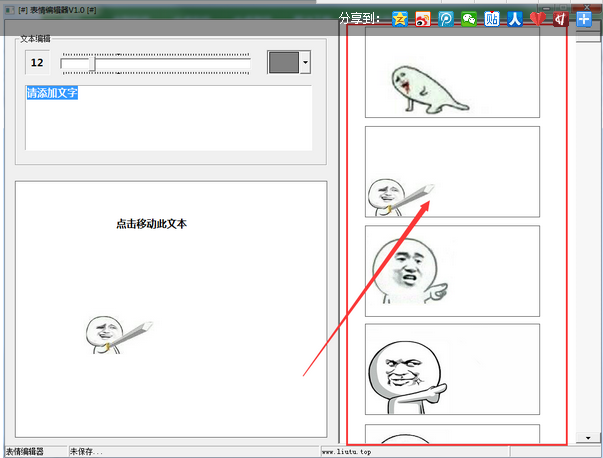This screenshot has height=458, width=603.
Task: Select the green seal creature thumbnail
Action: pos(452,72)
